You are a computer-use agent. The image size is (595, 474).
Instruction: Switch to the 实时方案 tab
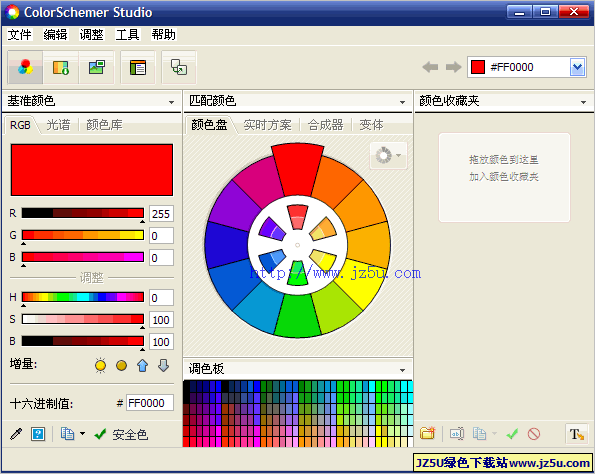point(268,124)
